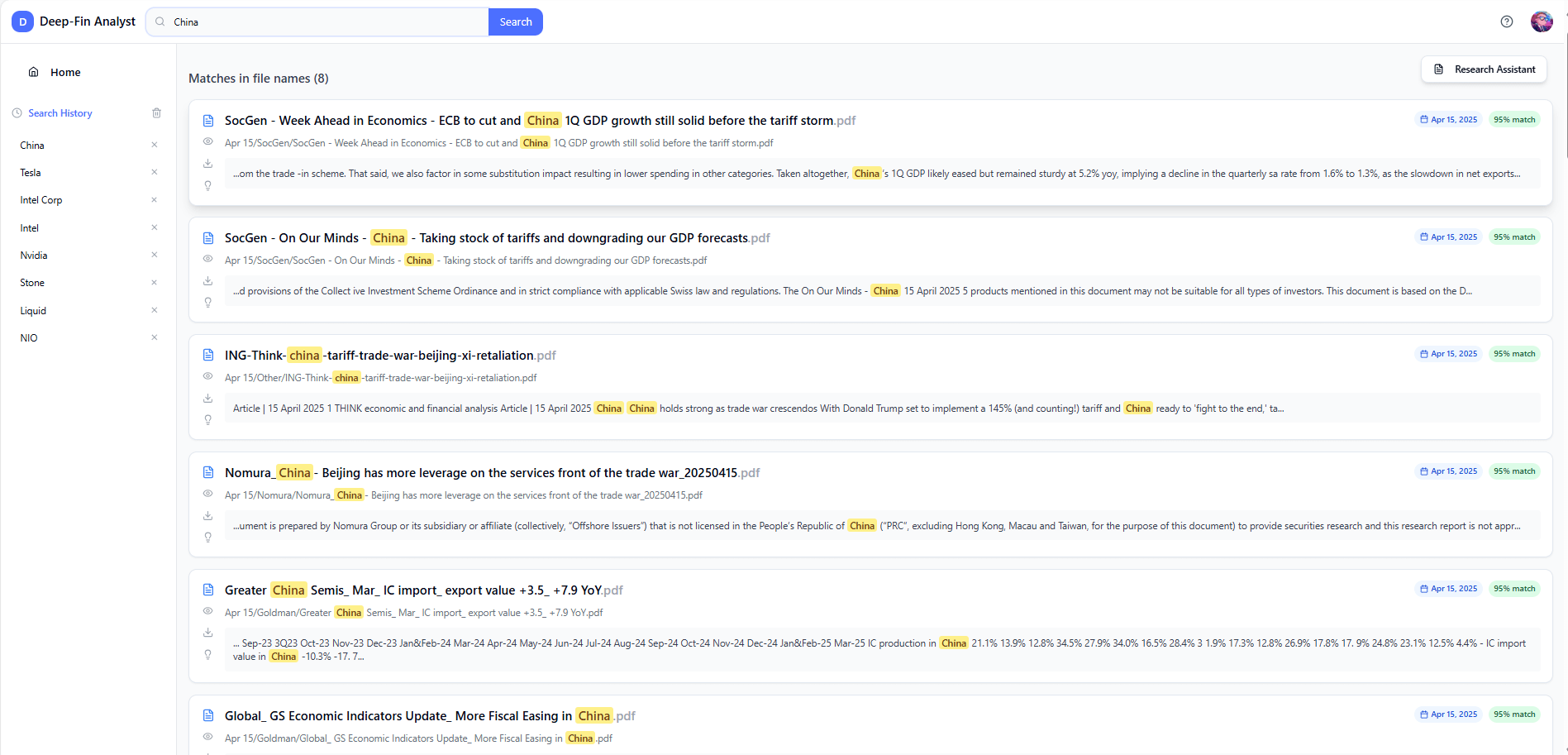Screen dimensions: 1568x755
Task: Show preview of Greater China Semis file
Action: click(208, 611)
